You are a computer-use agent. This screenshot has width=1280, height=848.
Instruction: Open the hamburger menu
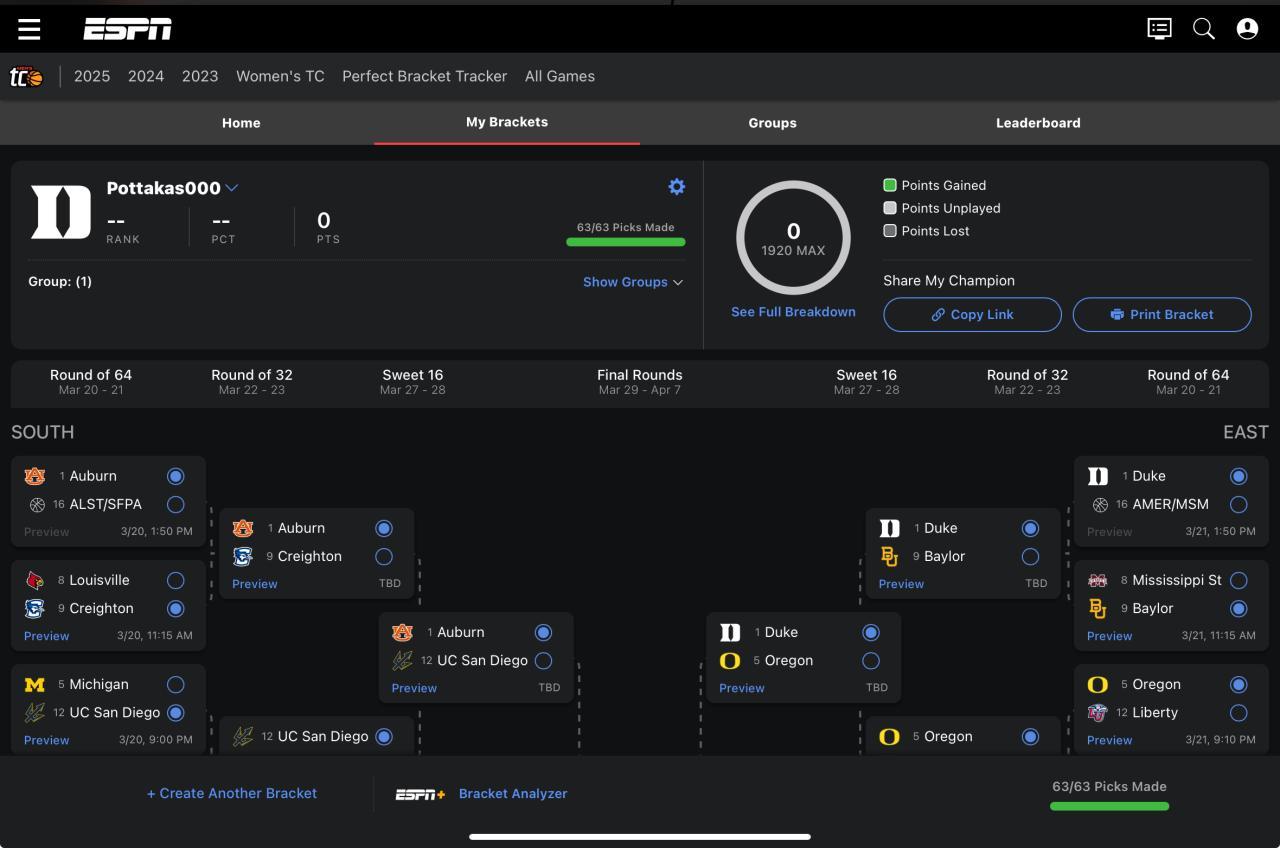[29, 29]
